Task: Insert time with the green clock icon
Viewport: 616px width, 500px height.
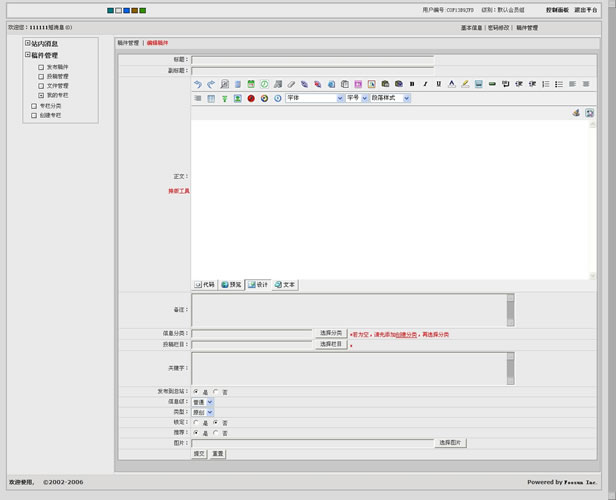Action: [x=264, y=84]
